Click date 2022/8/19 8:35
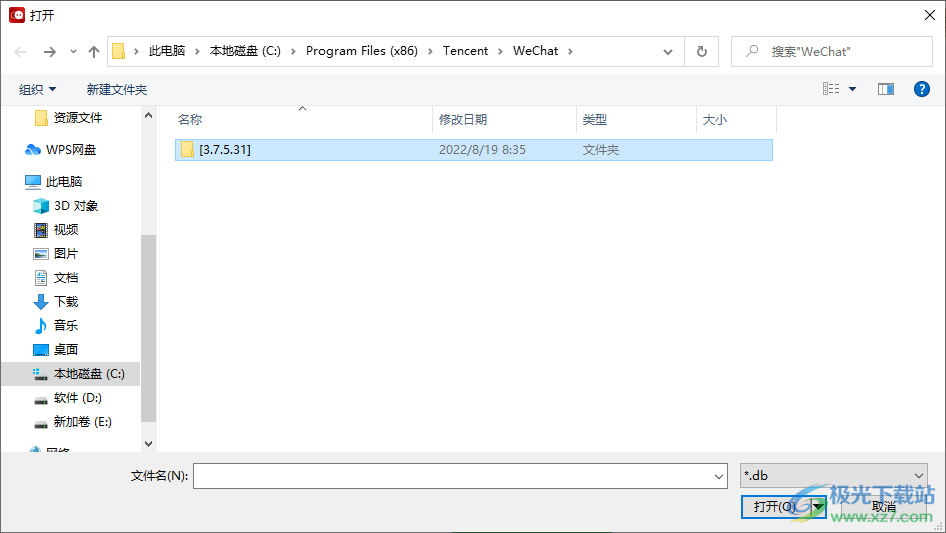Screen dimensions: 946x533 point(482,150)
